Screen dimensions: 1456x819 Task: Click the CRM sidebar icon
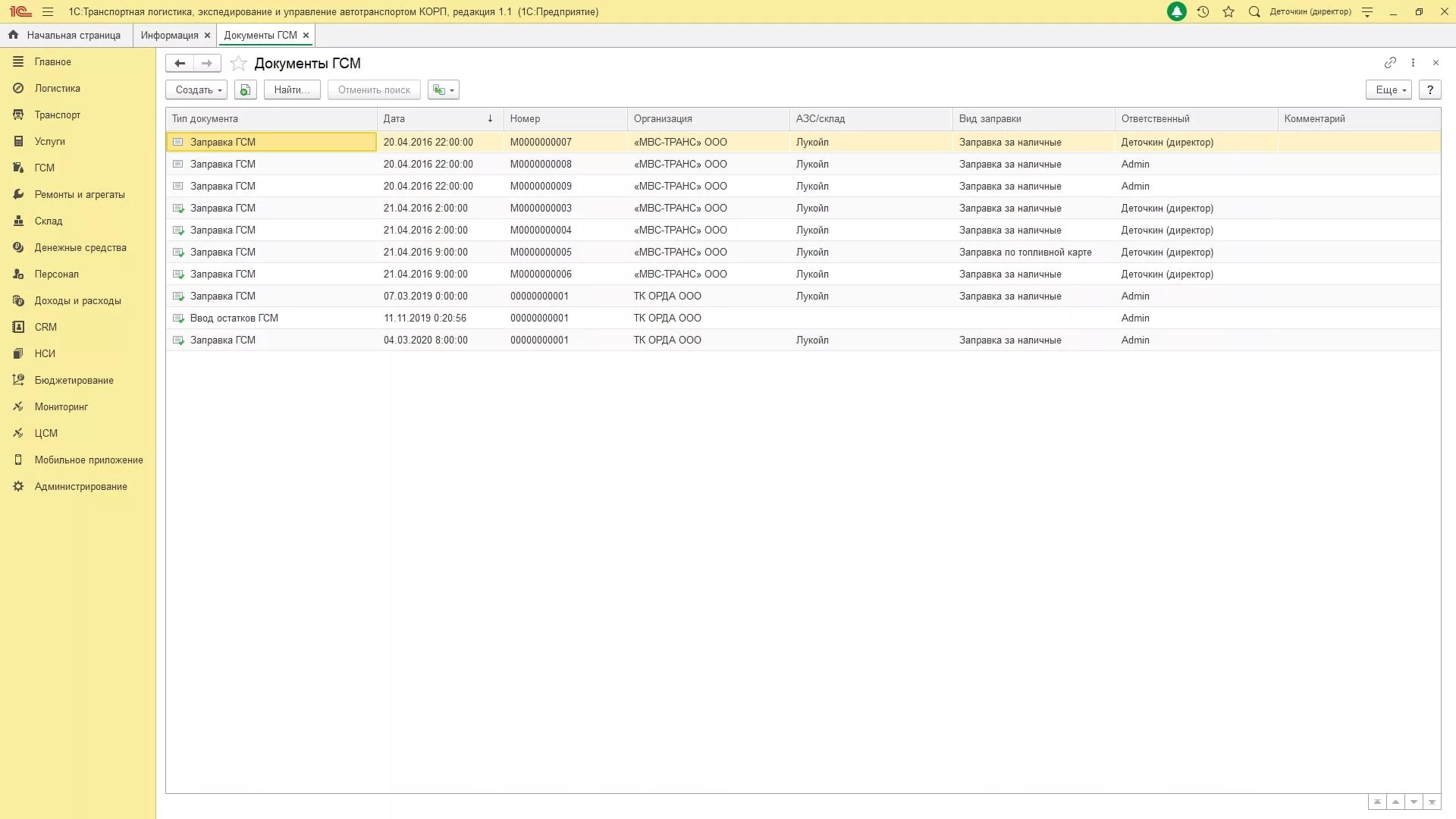point(18,327)
